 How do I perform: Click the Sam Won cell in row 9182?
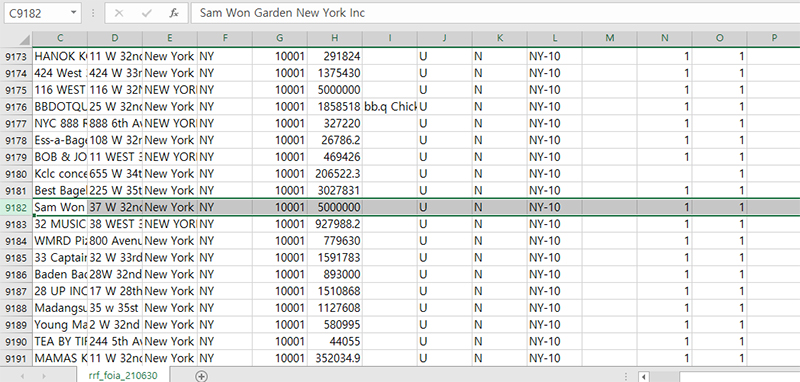[x=60, y=208]
